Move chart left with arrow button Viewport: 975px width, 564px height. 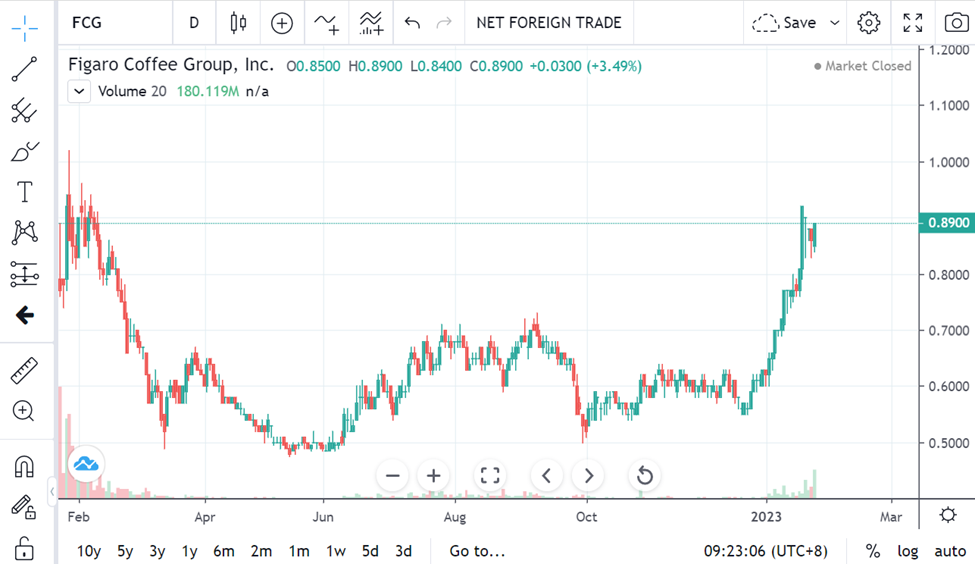(547, 476)
